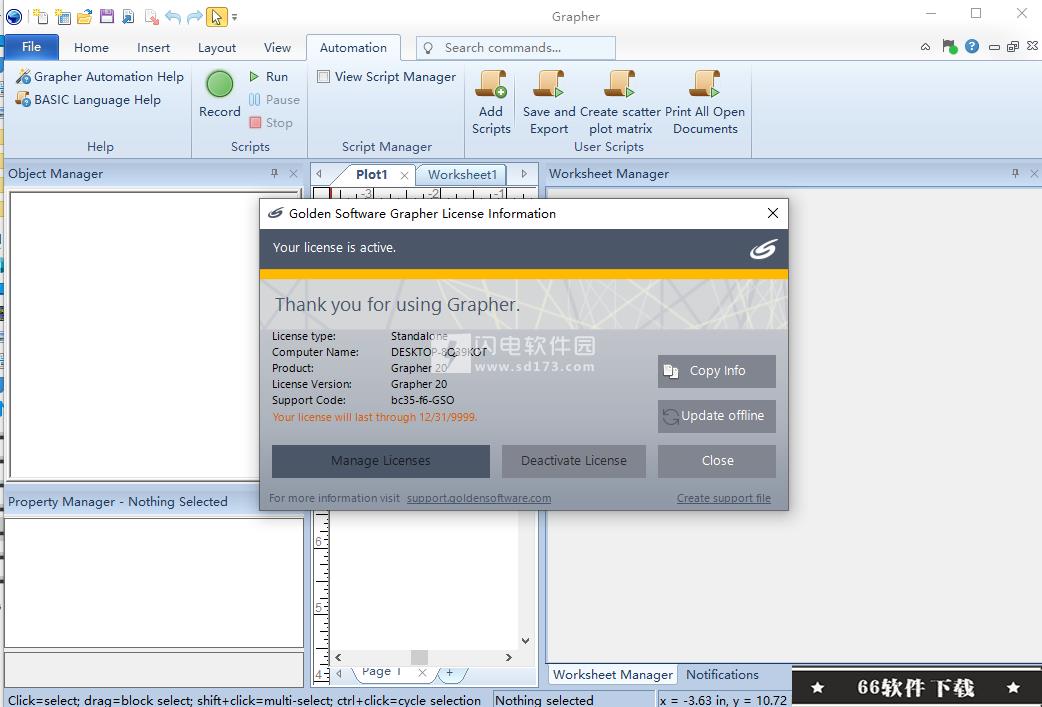
Task: Click Manage Licenses button
Action: 381,461
